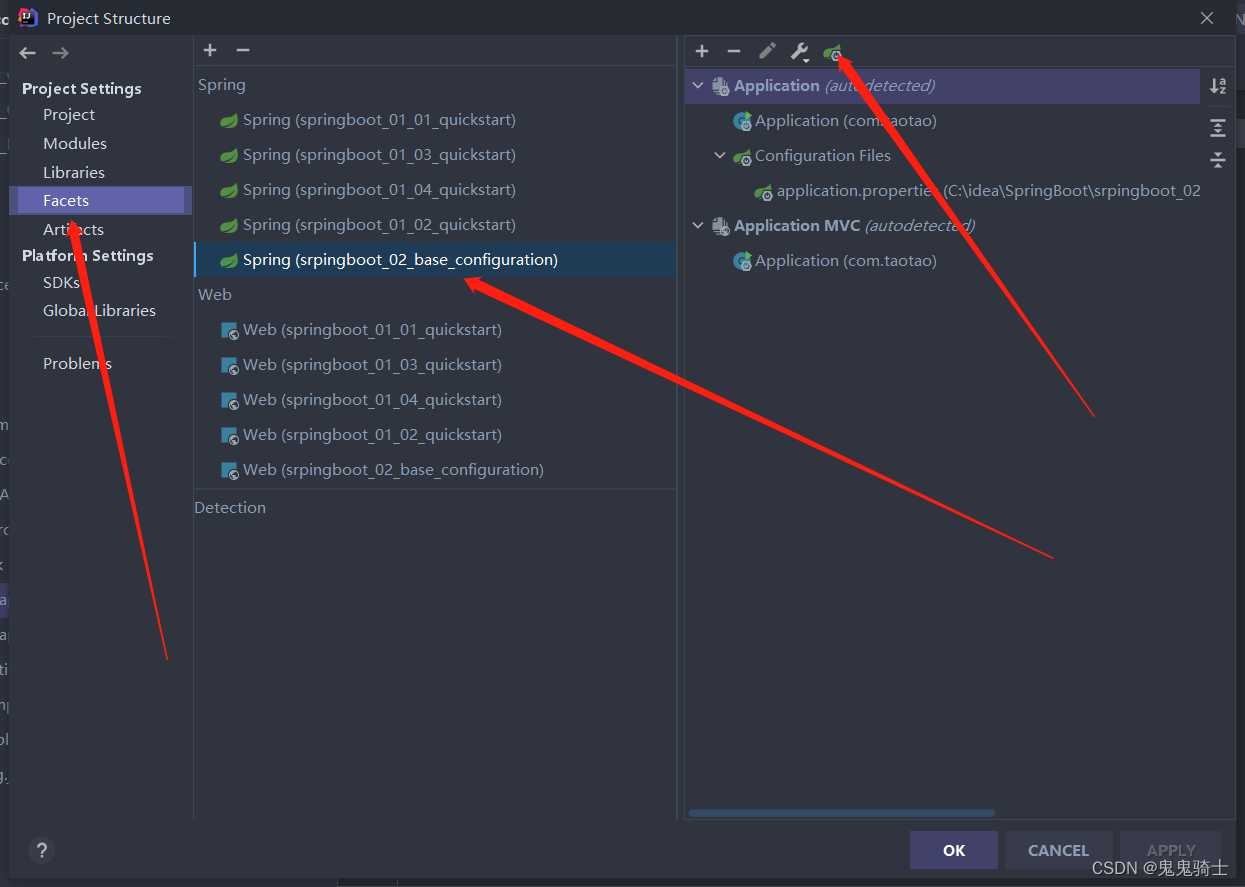Click the Configuration Files leaf icon
Viewport: 1245px width, 887px height.
742,157
